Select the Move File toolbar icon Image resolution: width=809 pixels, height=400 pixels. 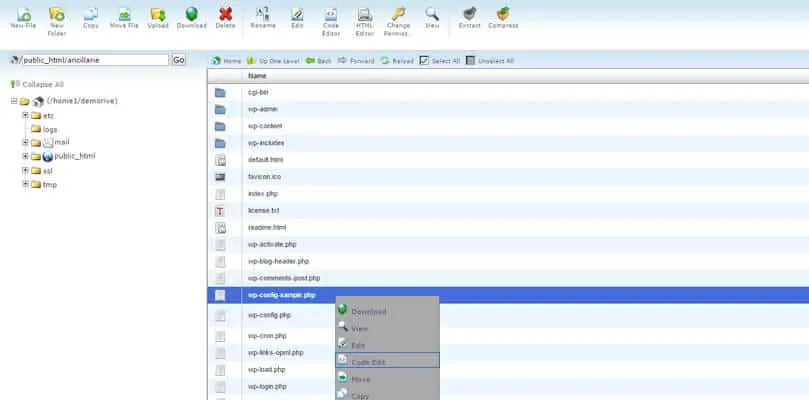[124, 17]
